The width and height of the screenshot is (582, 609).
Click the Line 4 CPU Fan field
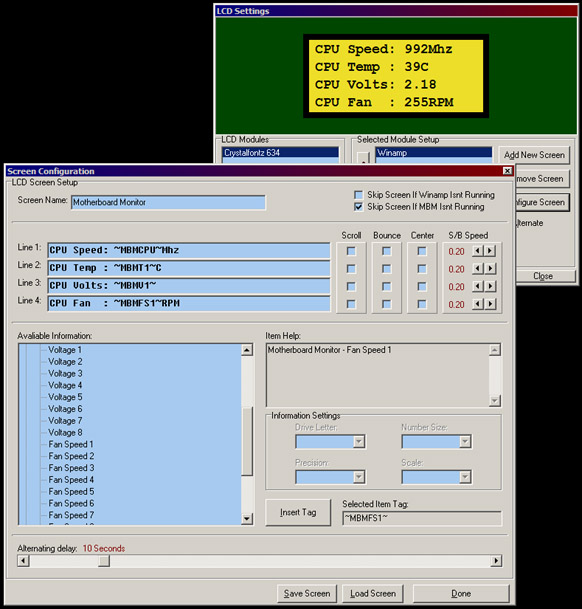[189, 303]
